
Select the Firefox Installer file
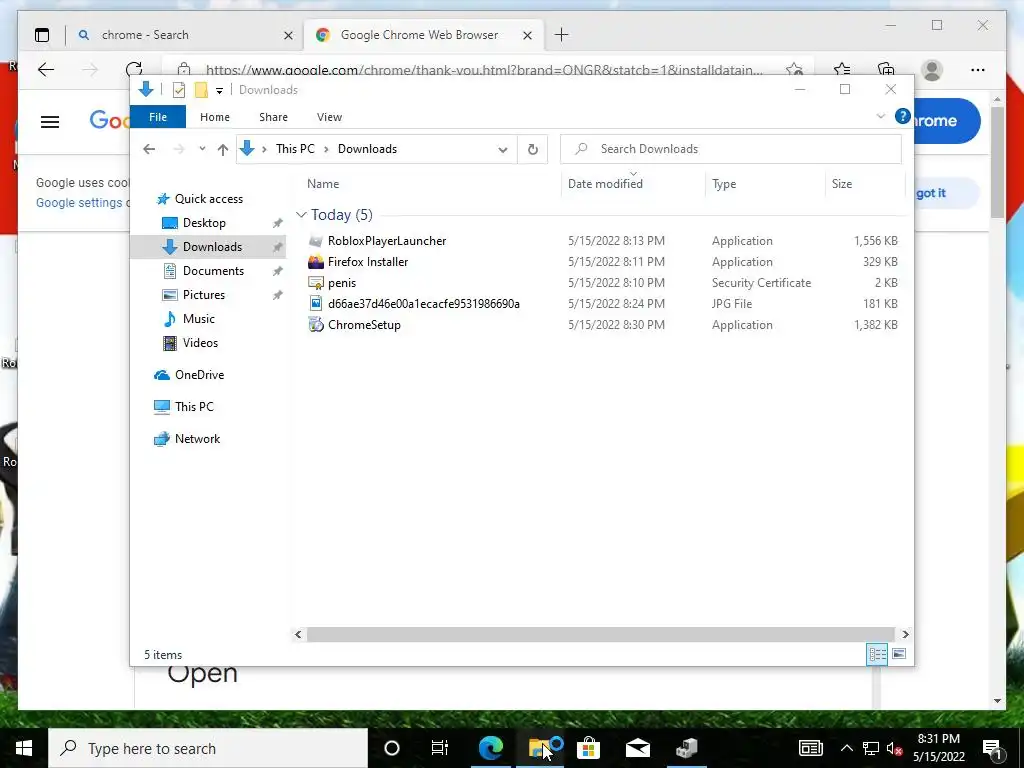point(368,262)
